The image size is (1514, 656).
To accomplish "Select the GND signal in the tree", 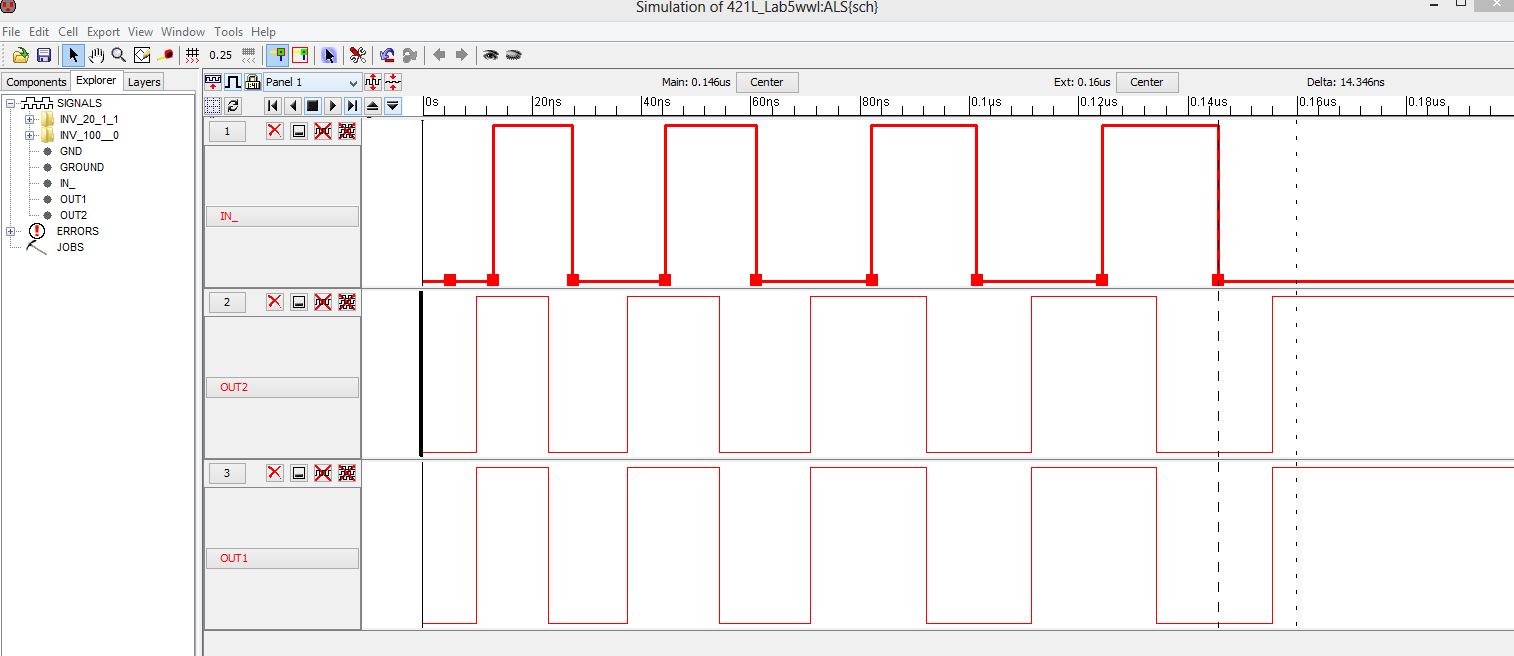I will (x=71, y=151).
